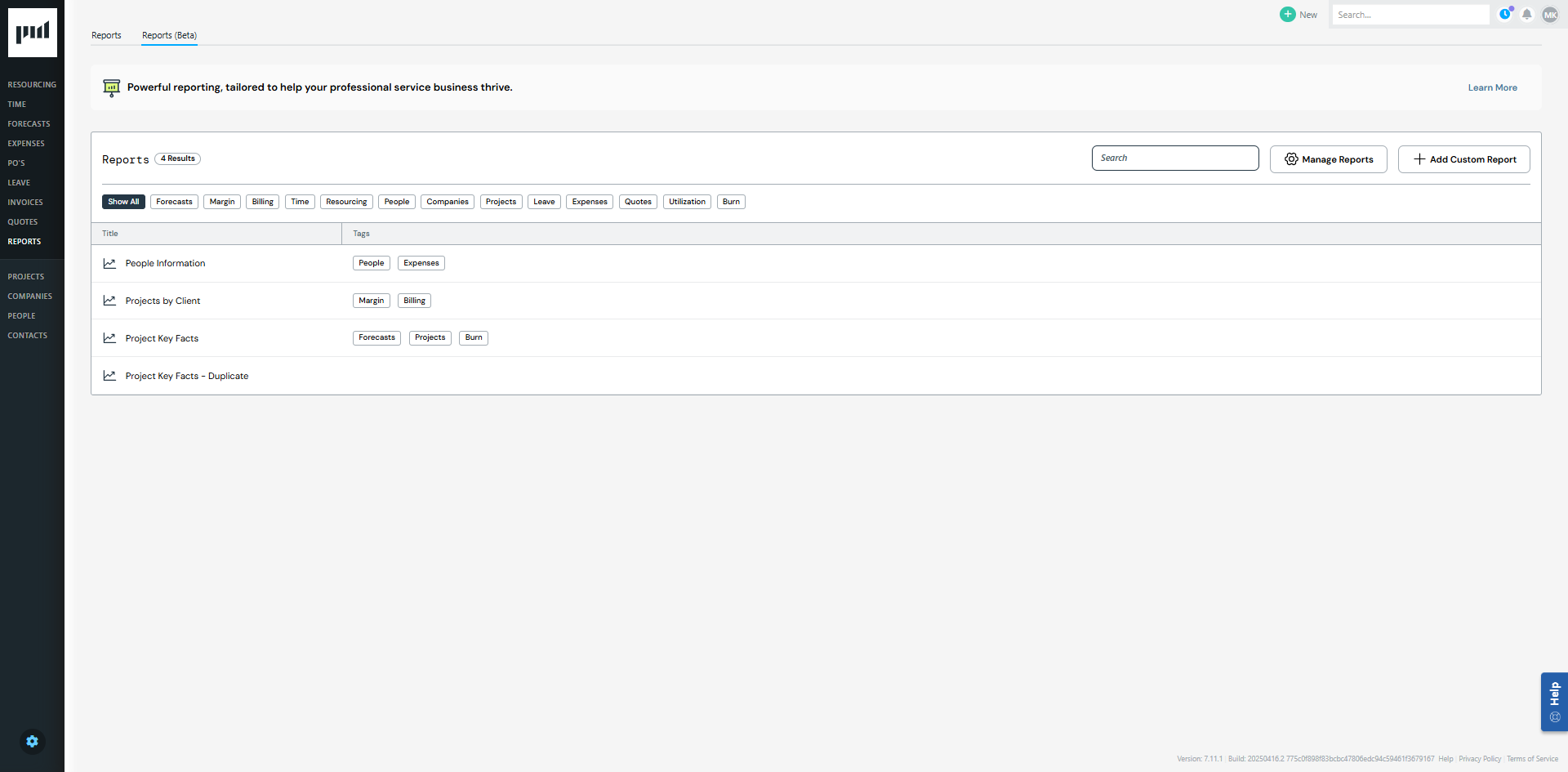Open the timer clock icon
The height and width of the screenshot is (772, 1568).
pos(1505,15)
